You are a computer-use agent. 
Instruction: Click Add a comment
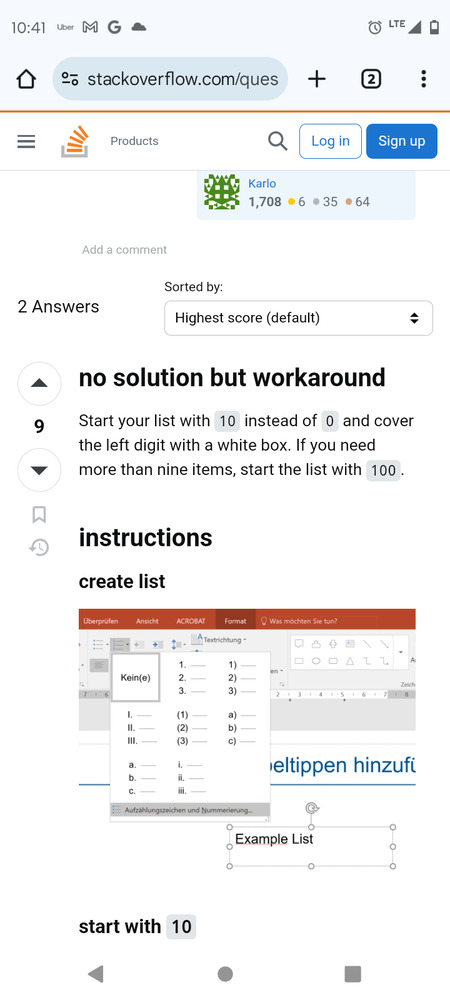124,250
